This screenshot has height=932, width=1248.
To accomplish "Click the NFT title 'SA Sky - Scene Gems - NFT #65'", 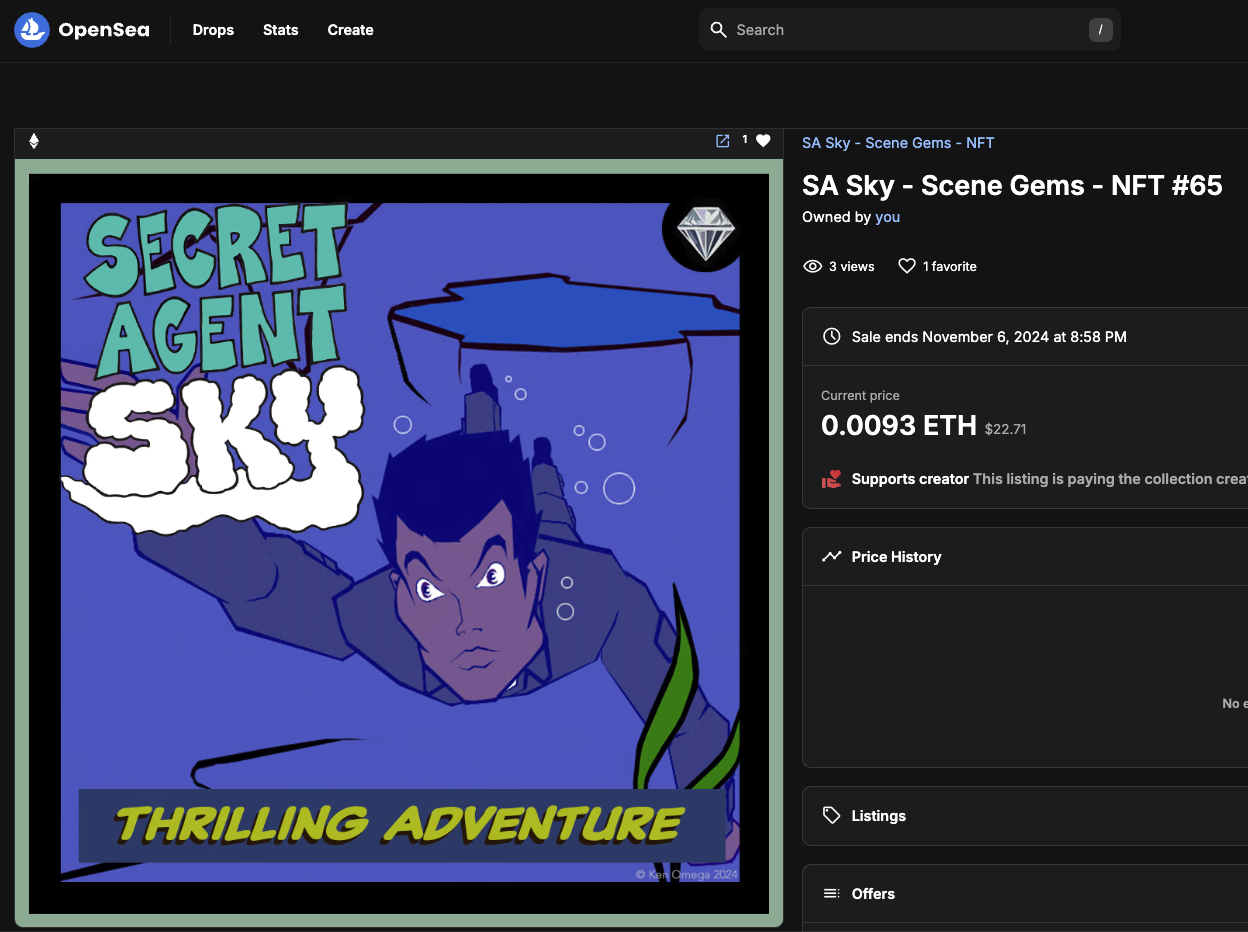I will 1012,185.
